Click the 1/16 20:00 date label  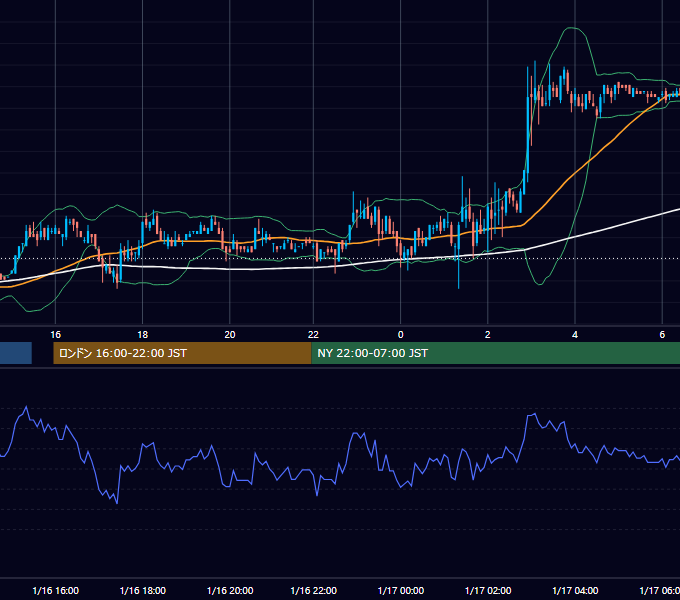coord(230,590)
